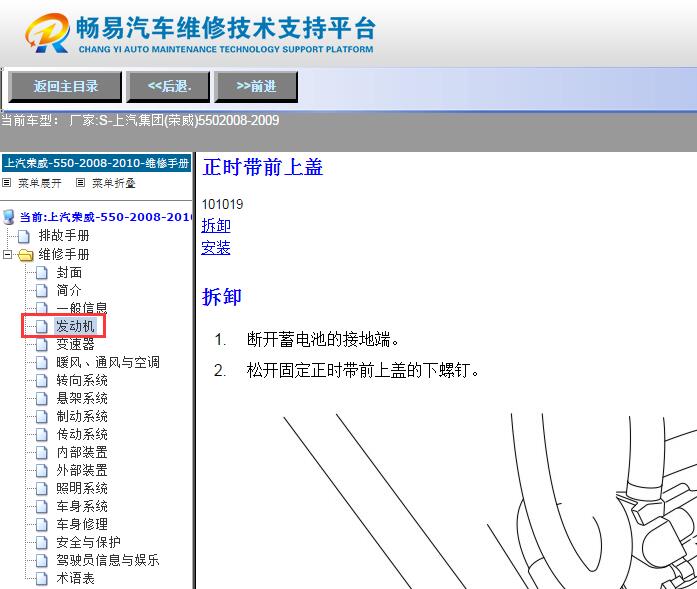Click the 变速器 page icon

click(x=41, y=345)
